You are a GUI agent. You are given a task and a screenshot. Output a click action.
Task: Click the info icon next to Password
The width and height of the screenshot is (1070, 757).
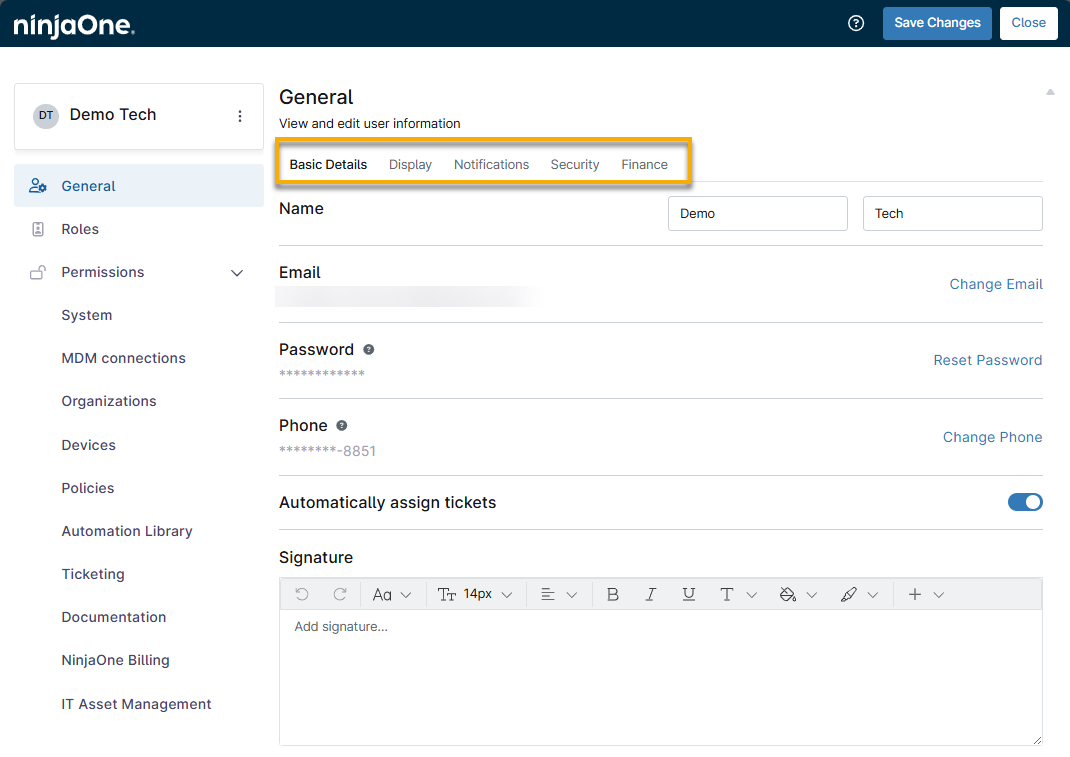point(369,349)
